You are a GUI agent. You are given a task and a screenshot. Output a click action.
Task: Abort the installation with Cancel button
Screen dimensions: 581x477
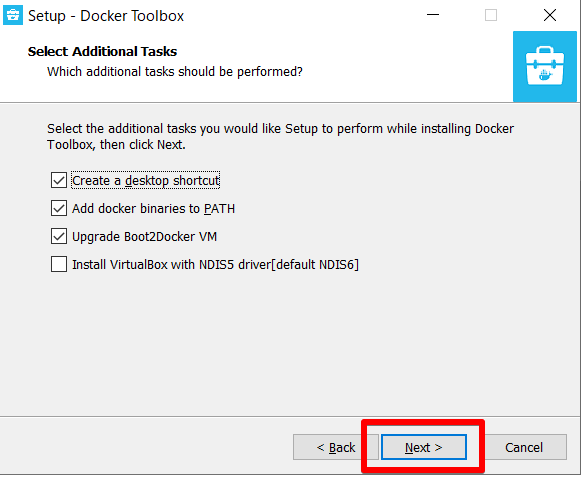pos(524,447)
